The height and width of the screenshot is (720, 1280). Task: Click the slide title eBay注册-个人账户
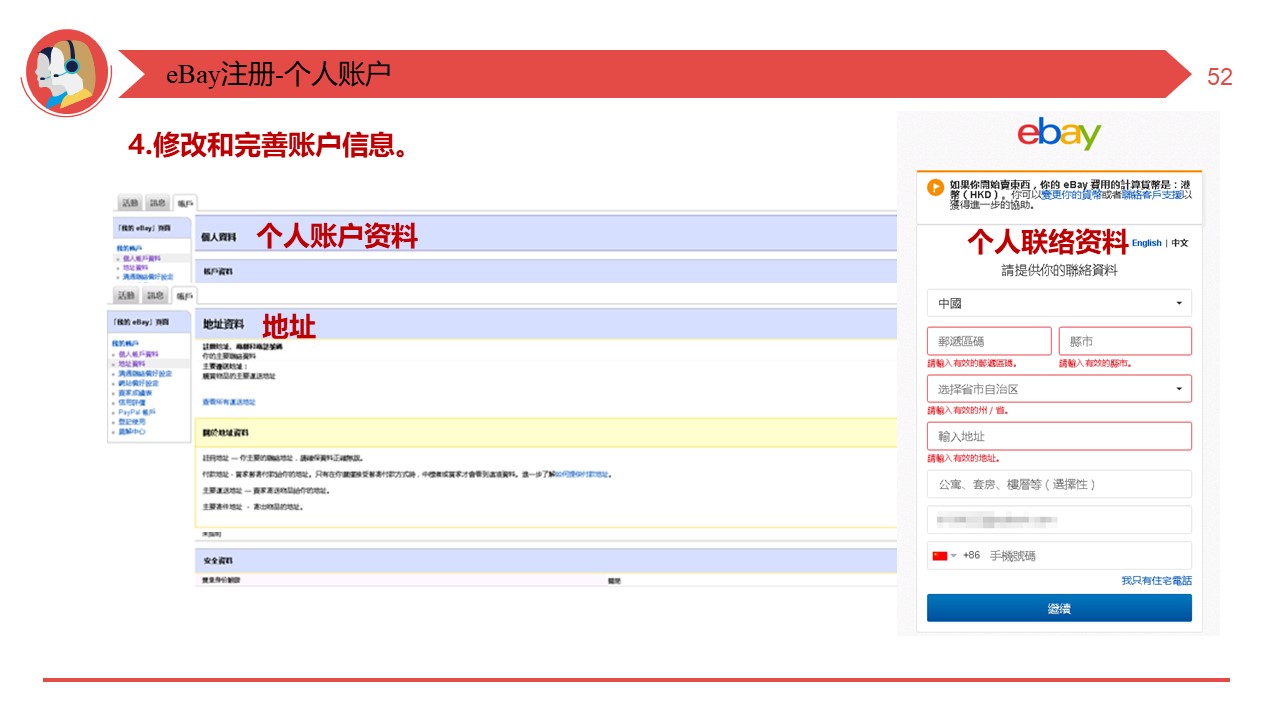[x=278, y=74]
